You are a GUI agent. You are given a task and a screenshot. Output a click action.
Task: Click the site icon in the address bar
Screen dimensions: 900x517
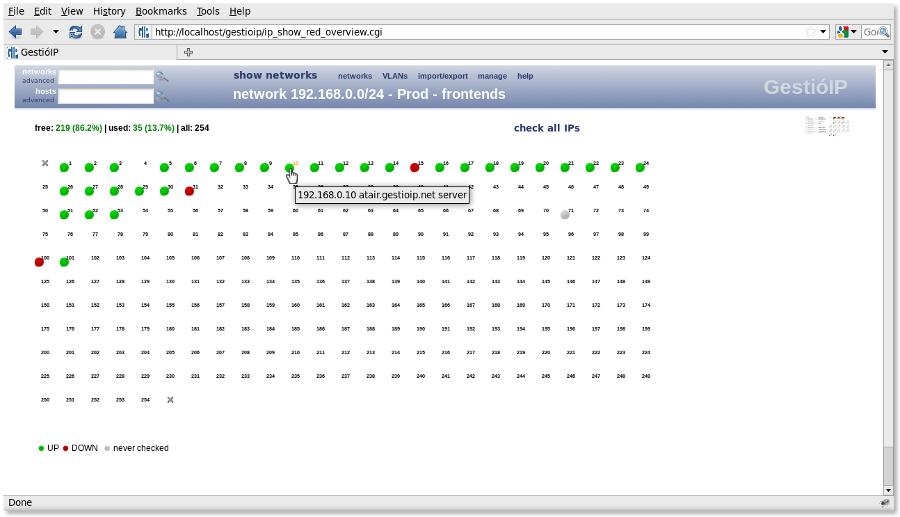coord(143,32)
